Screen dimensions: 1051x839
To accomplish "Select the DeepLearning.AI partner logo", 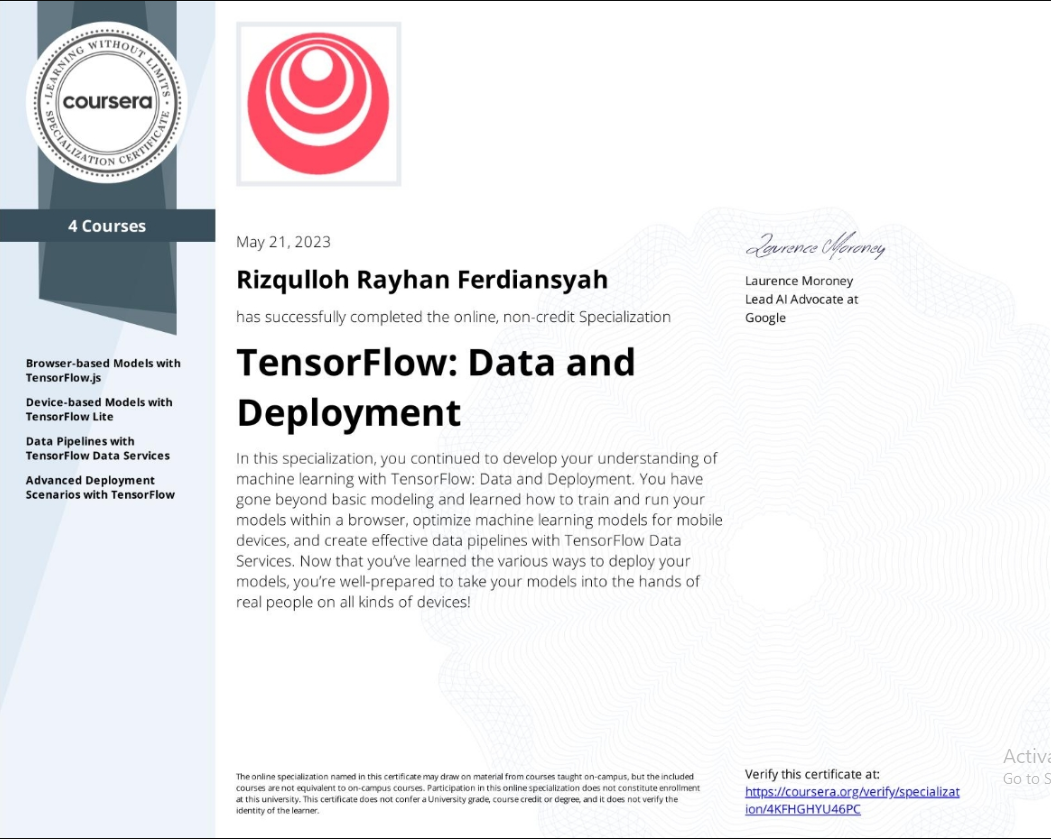I will pos(317,103).
